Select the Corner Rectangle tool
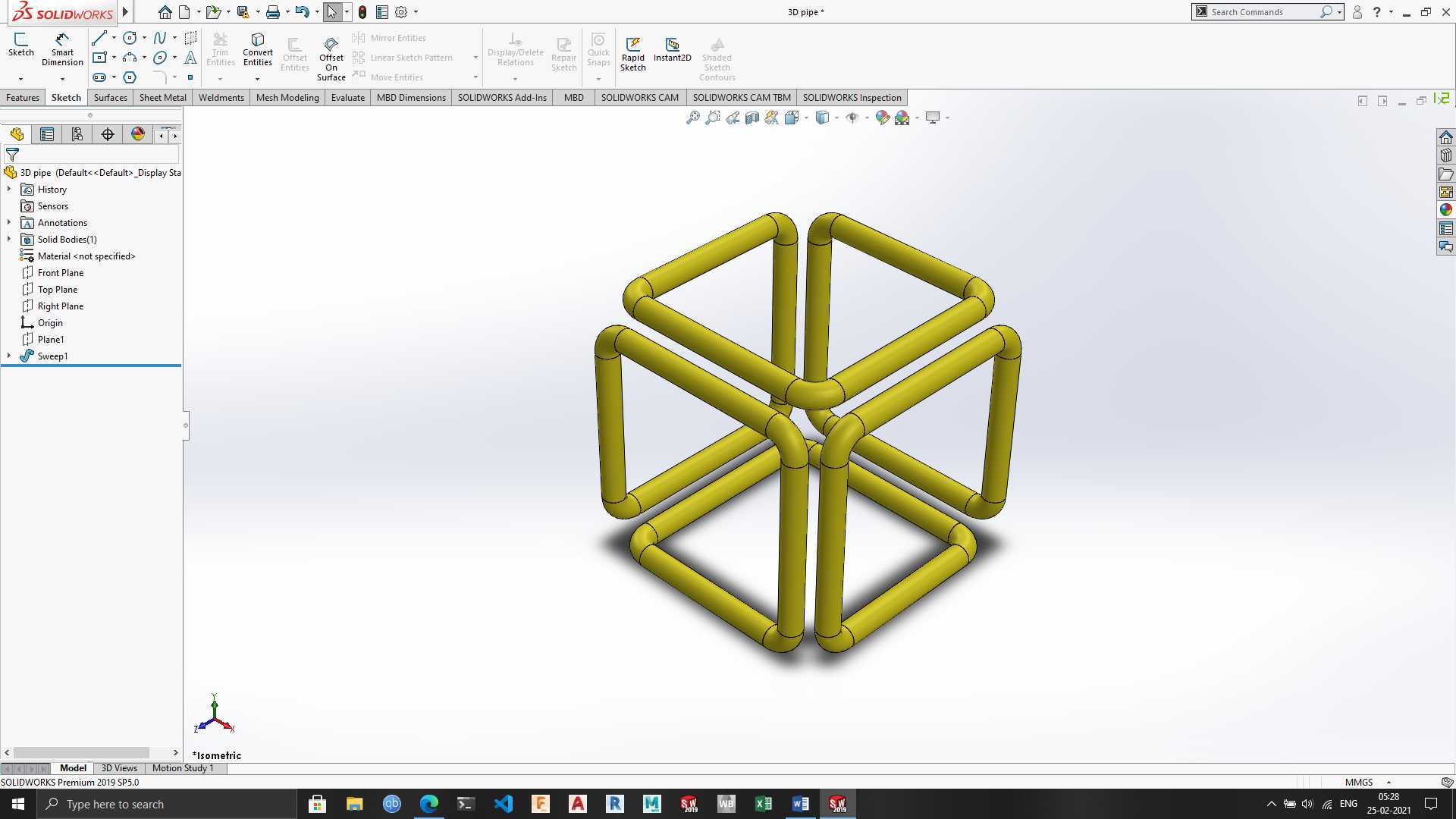Screen dimensions: 1456x819 click(x=99, y=58)
